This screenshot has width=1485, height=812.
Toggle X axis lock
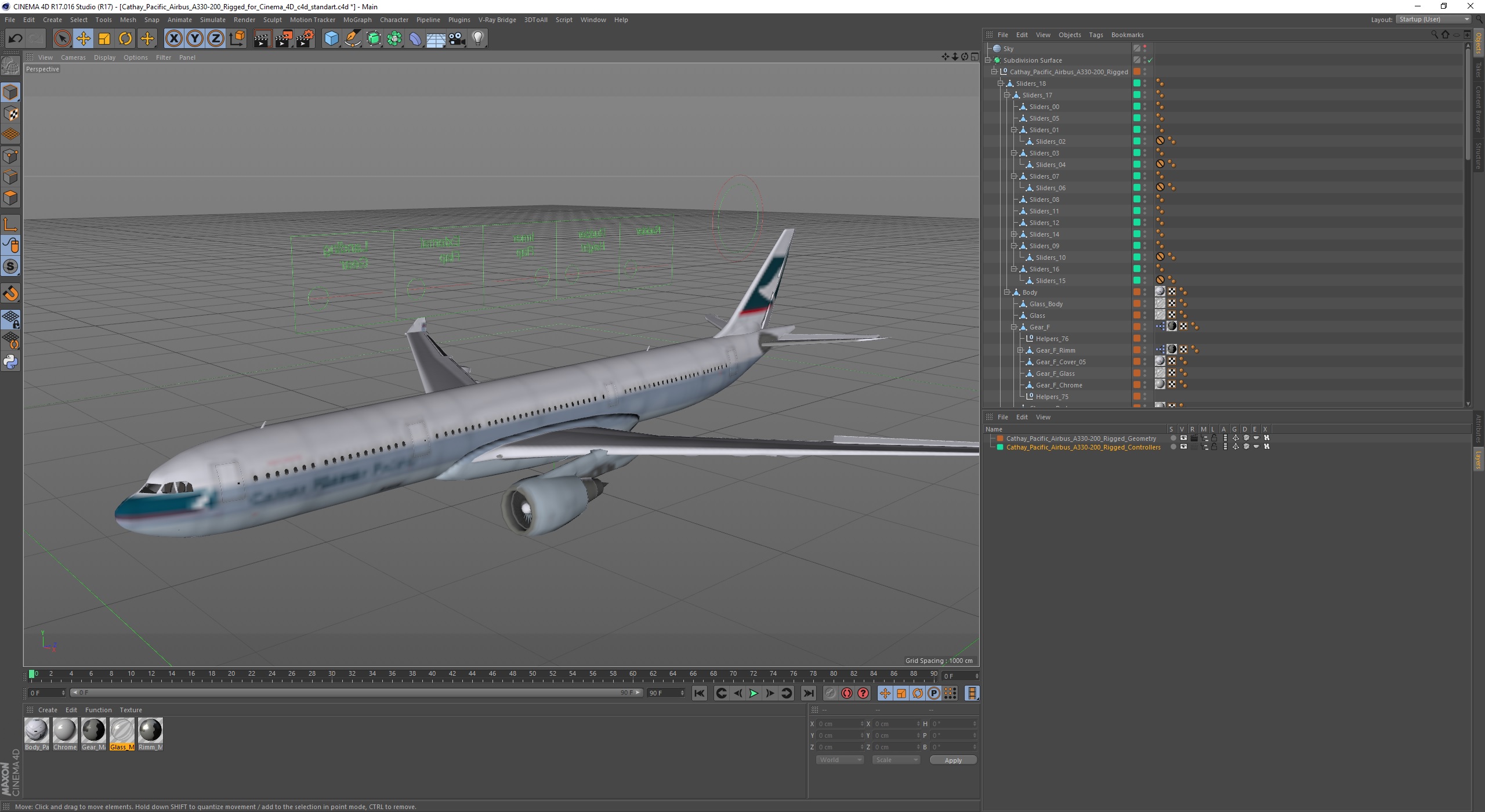(x=173, y=39)
